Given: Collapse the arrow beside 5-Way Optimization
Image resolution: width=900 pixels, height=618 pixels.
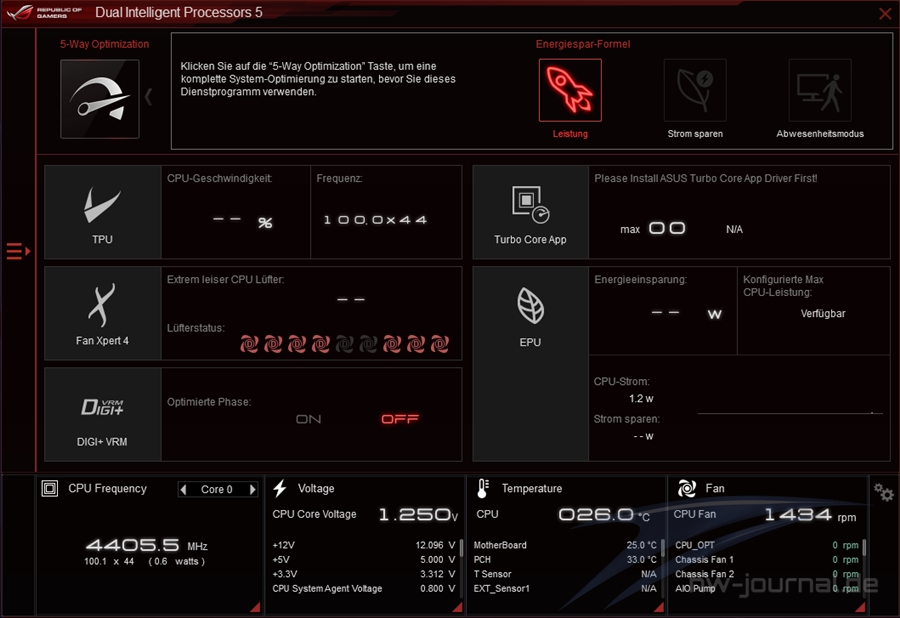Looking at the screenshot, I should (x=149, y=97).
